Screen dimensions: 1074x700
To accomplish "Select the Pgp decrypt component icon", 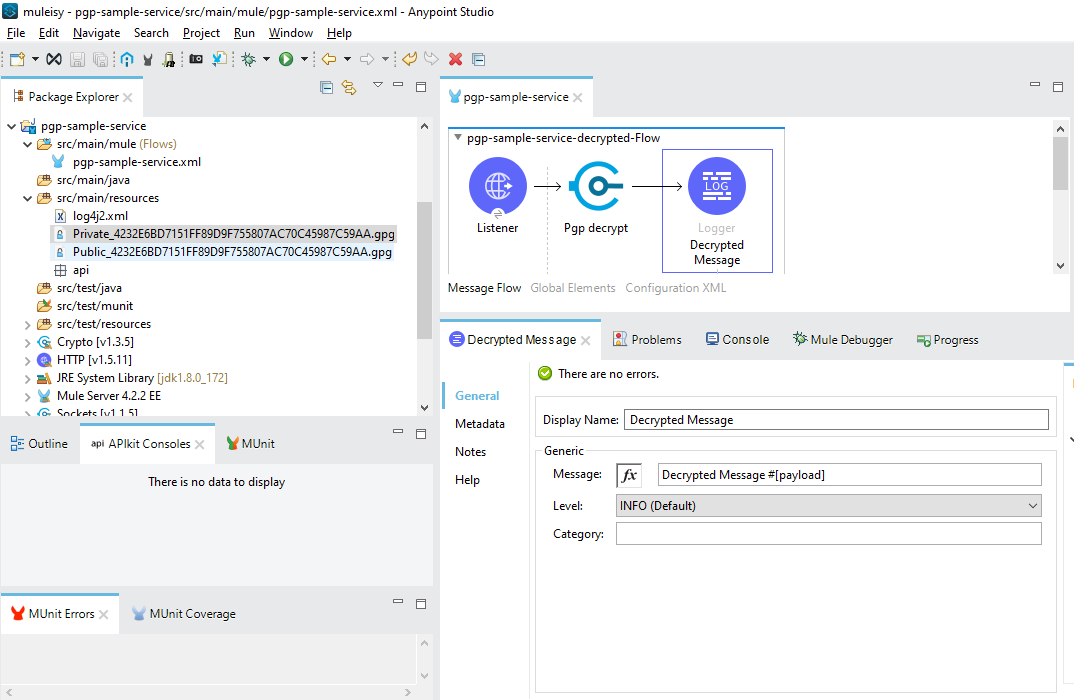I will (x=597, y=186).
